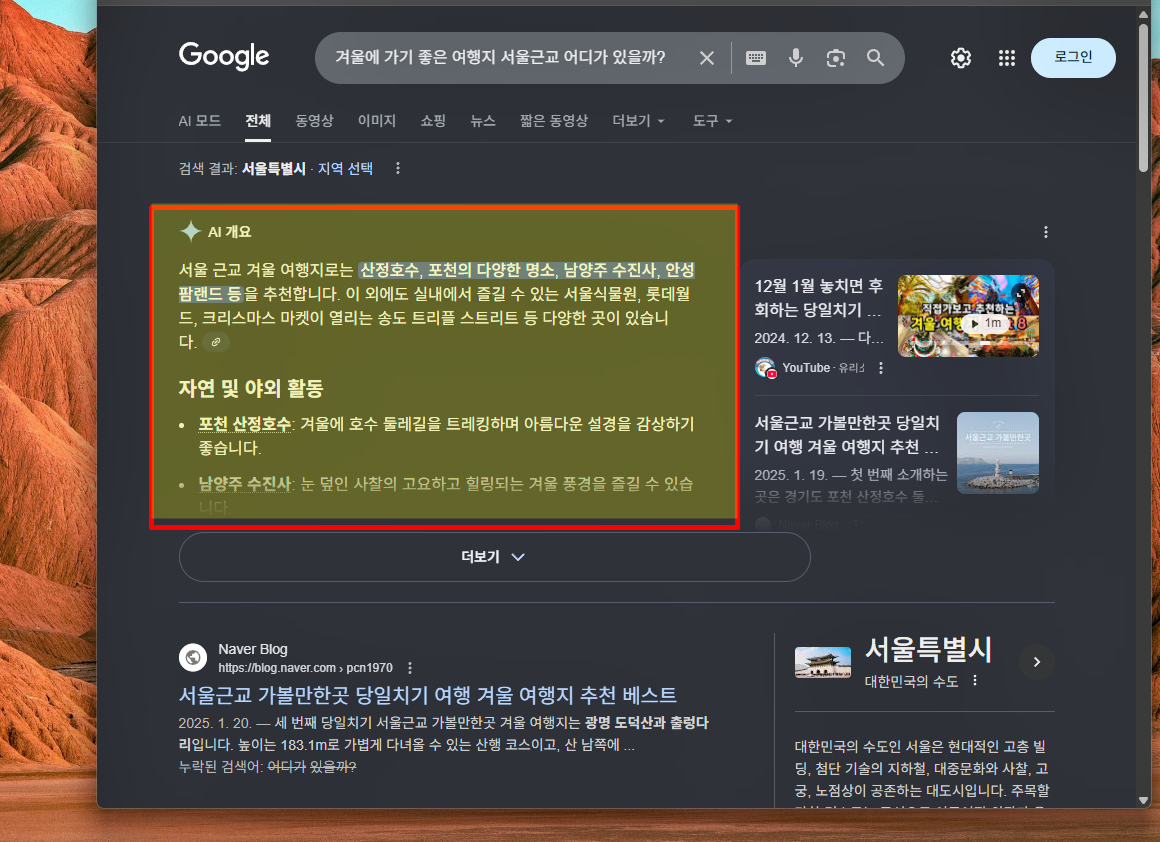The width and height of the screenshot is (1160, 842).
Task: Open the 서울근교 가볼만한곳 당일치기 source card
Action: tap(847, 434)
